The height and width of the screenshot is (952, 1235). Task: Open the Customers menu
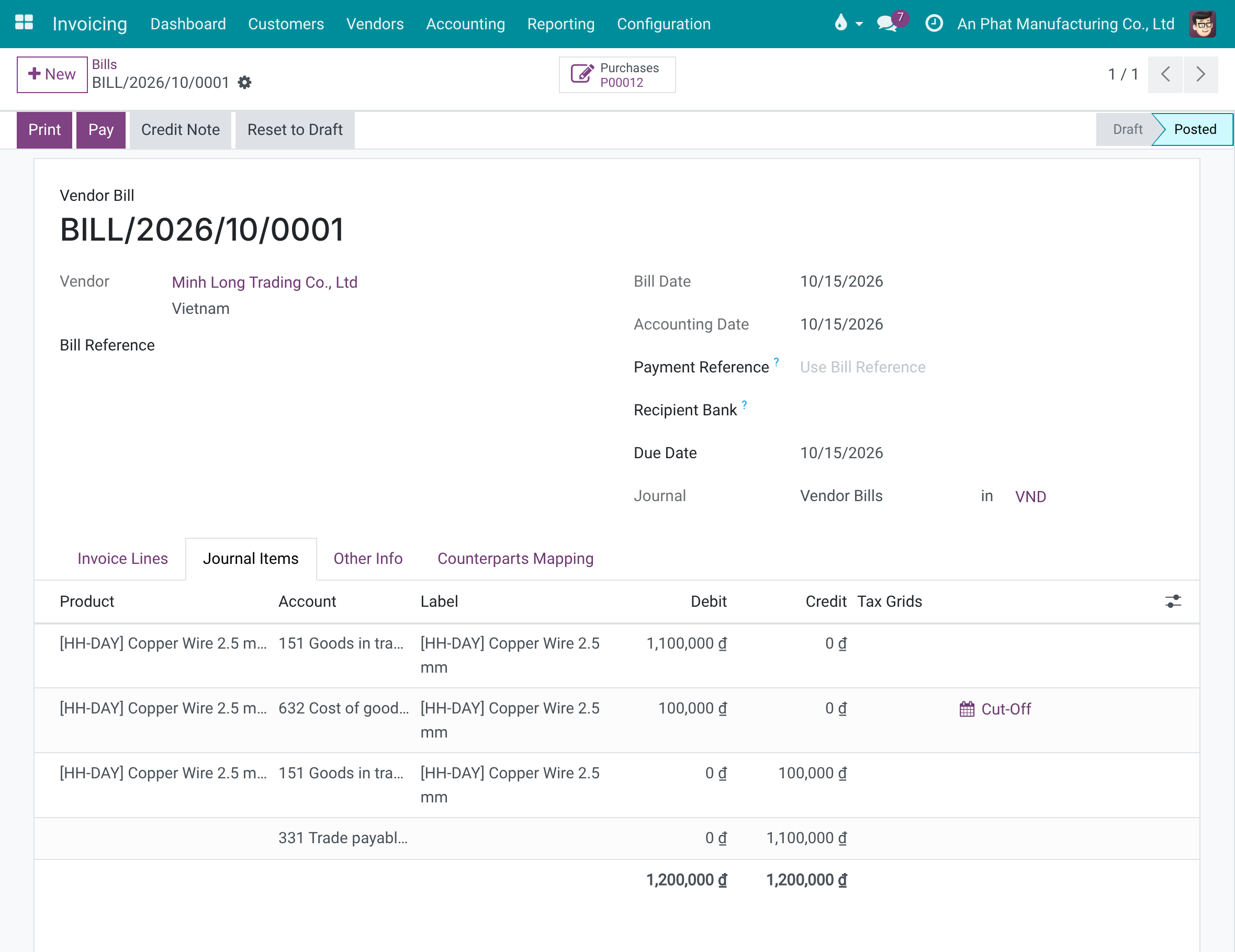click(286, 24)
